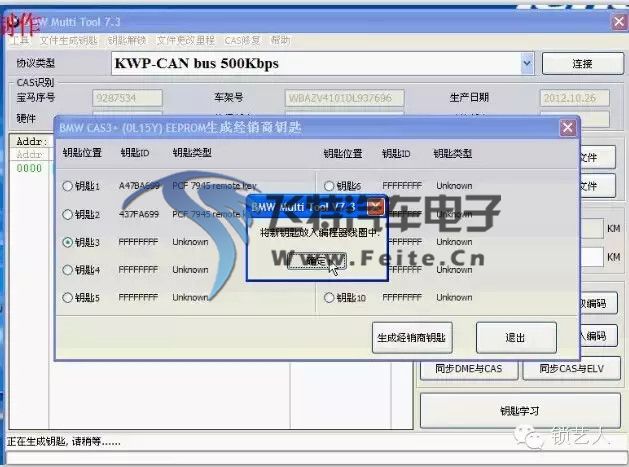Click the 退出 button

(x=516, y=337)
